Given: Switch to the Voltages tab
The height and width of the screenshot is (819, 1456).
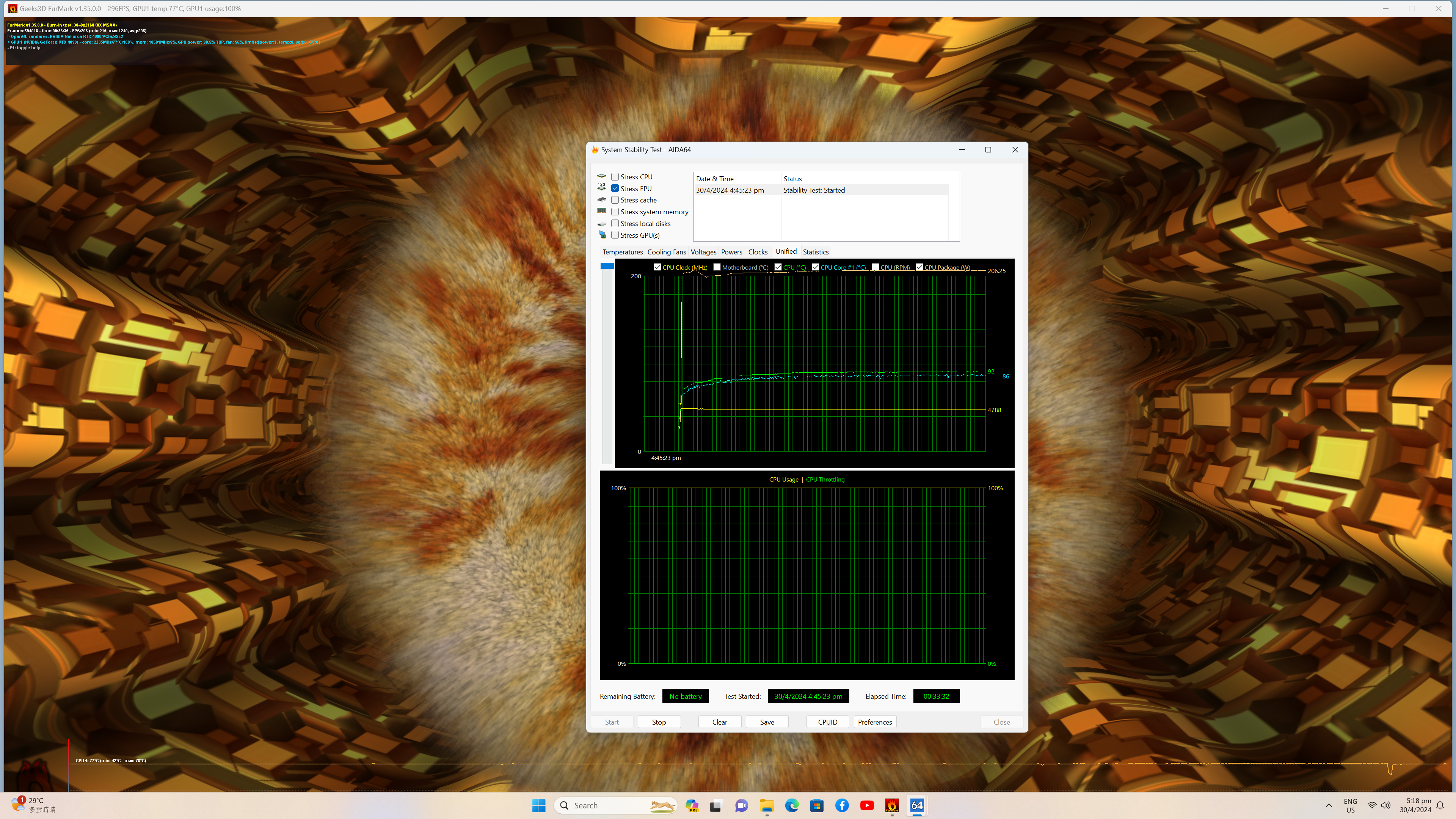Looking at the screenshot, I should 703,252.
